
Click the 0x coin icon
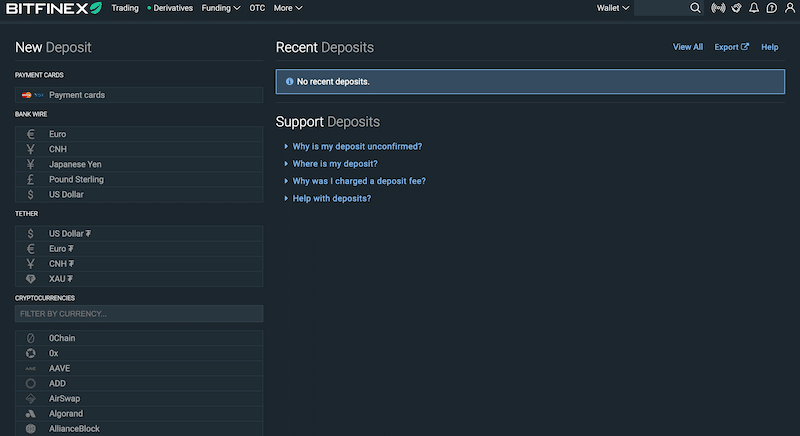(31, 353)
